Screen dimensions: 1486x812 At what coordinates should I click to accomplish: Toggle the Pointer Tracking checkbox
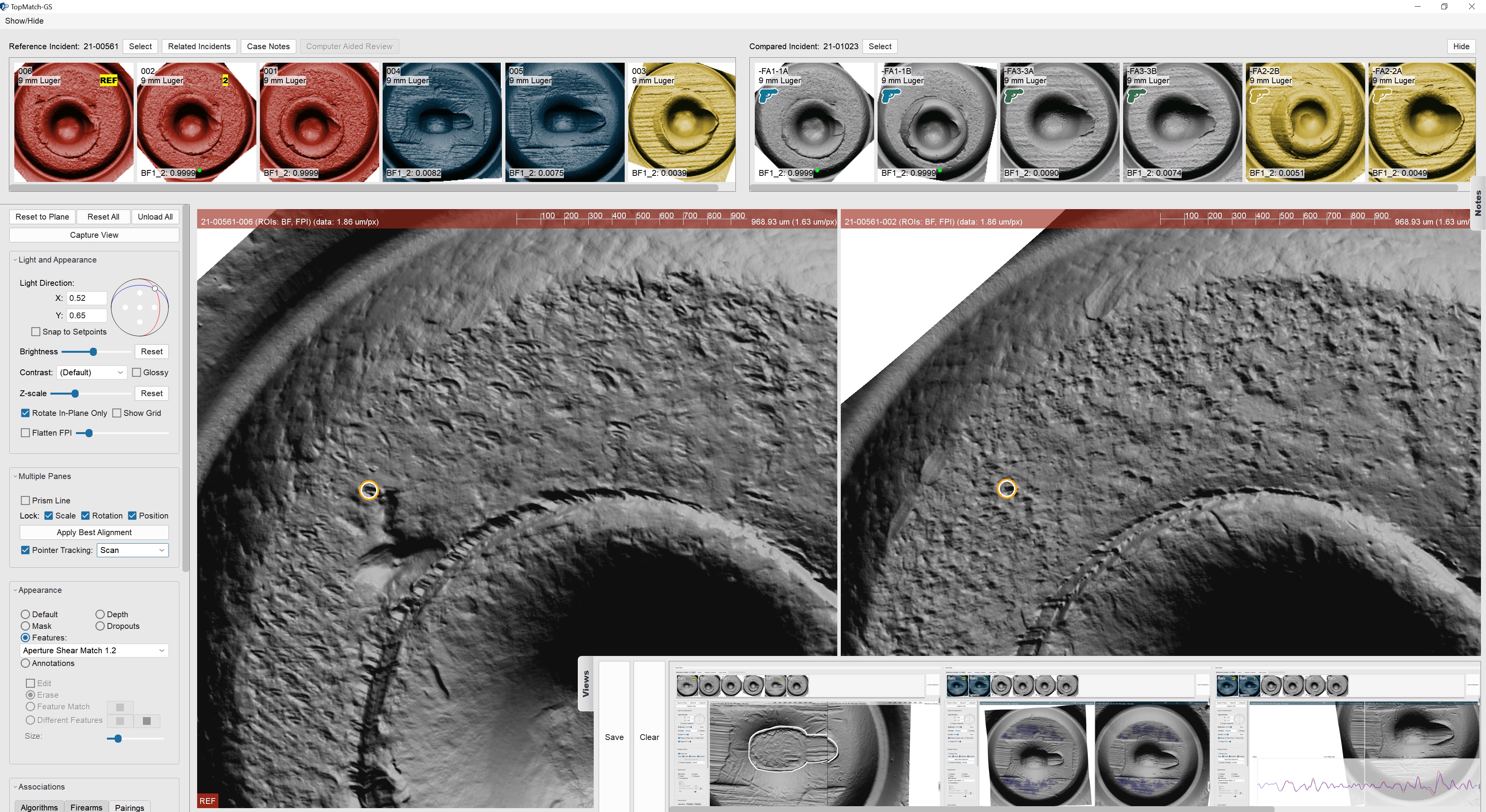pyautogui.click(x=26, y=550)
